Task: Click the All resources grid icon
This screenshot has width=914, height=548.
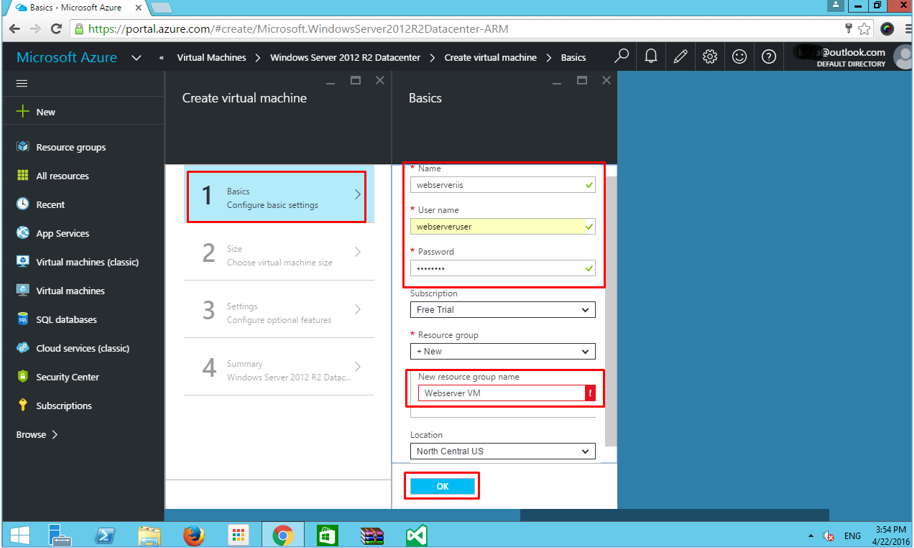Action: (x=23, y=175)
